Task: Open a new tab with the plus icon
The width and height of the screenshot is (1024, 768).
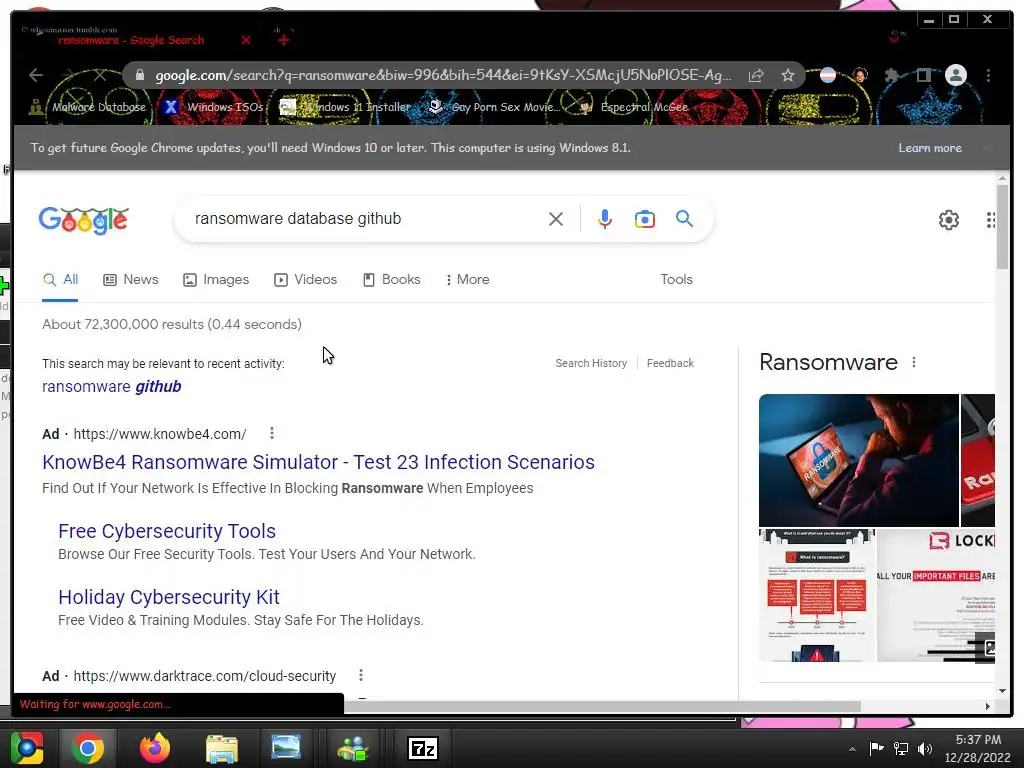Action: click(283, 40)
